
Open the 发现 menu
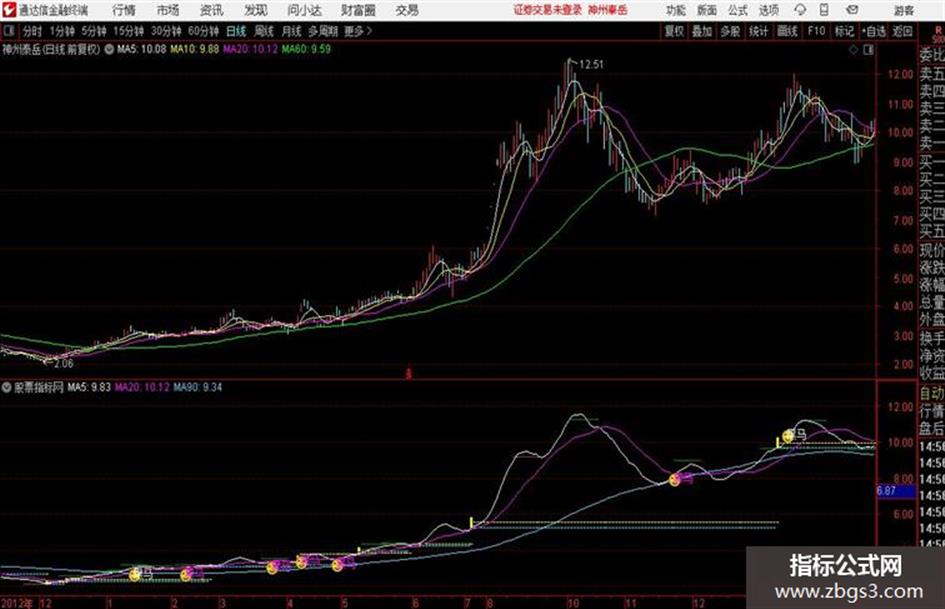click(256, 10)
